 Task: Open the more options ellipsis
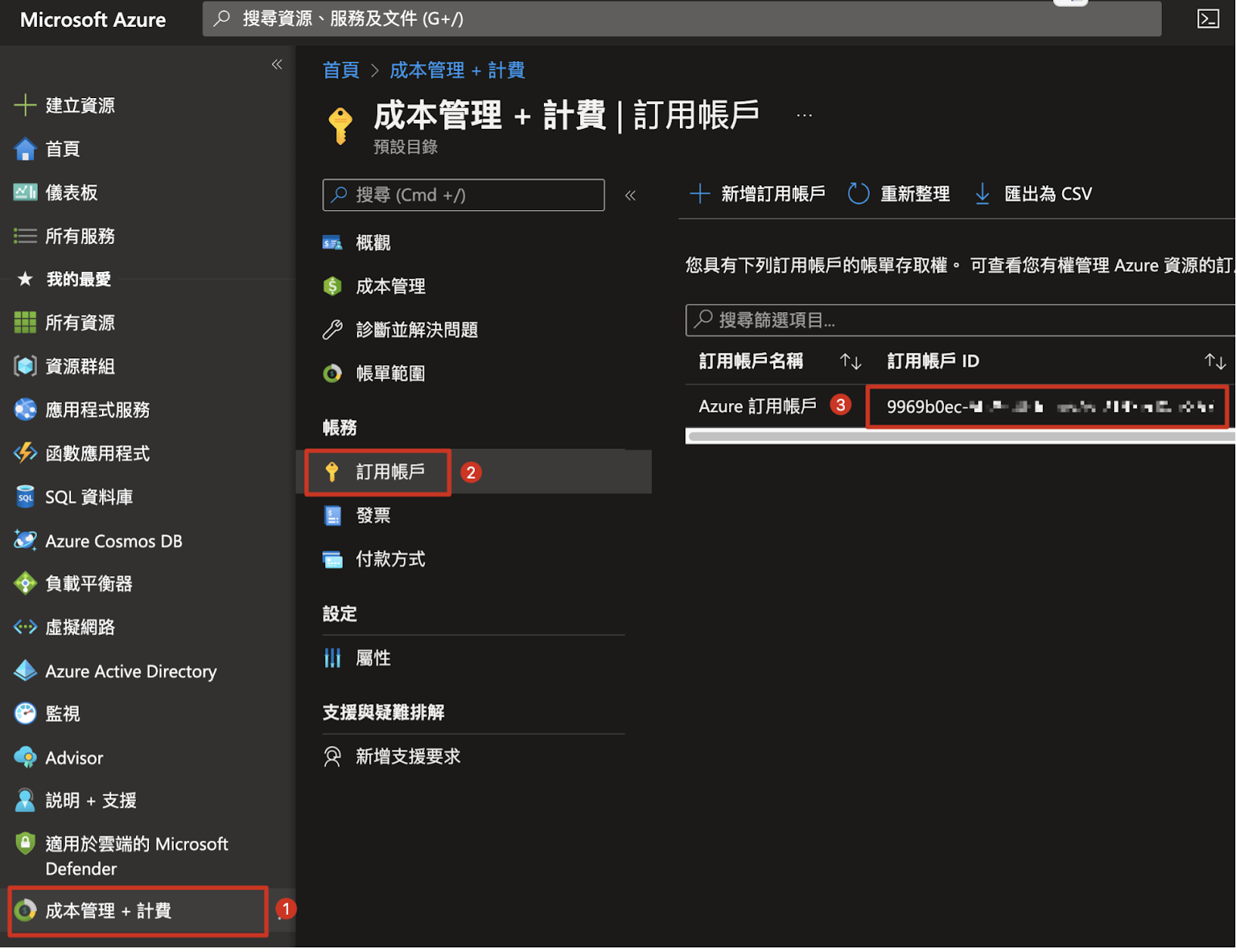click(x=804, y=116)
